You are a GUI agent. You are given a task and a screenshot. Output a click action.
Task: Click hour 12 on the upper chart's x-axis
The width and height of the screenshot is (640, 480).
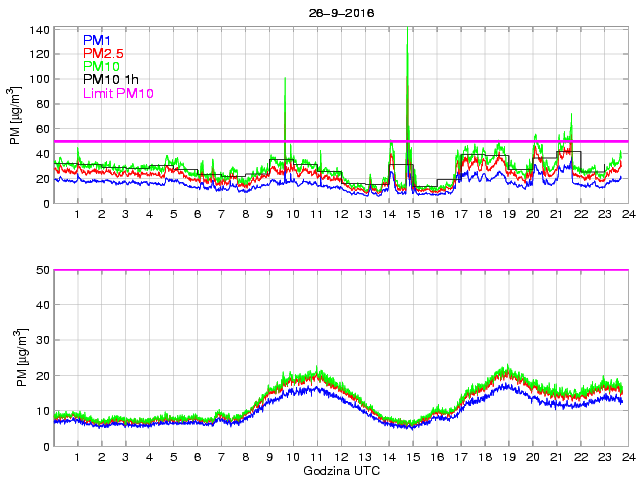pos(341,214)
